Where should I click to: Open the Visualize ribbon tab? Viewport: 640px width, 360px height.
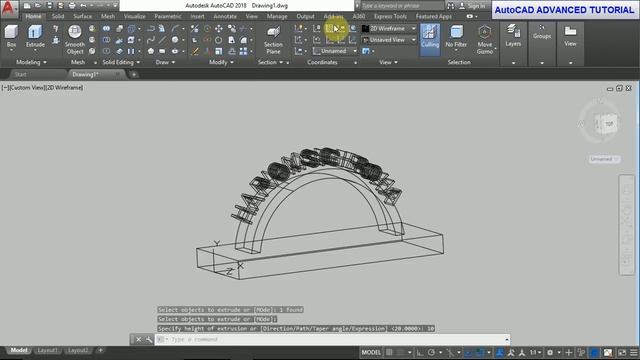[134, 16]
